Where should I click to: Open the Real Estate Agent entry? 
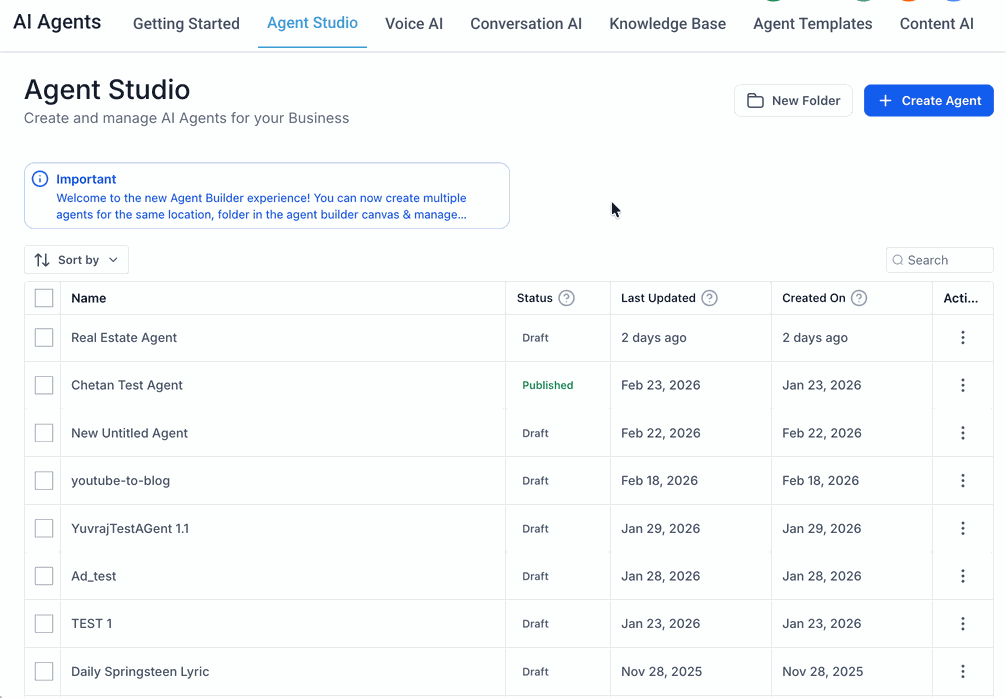tap(124, 337)
